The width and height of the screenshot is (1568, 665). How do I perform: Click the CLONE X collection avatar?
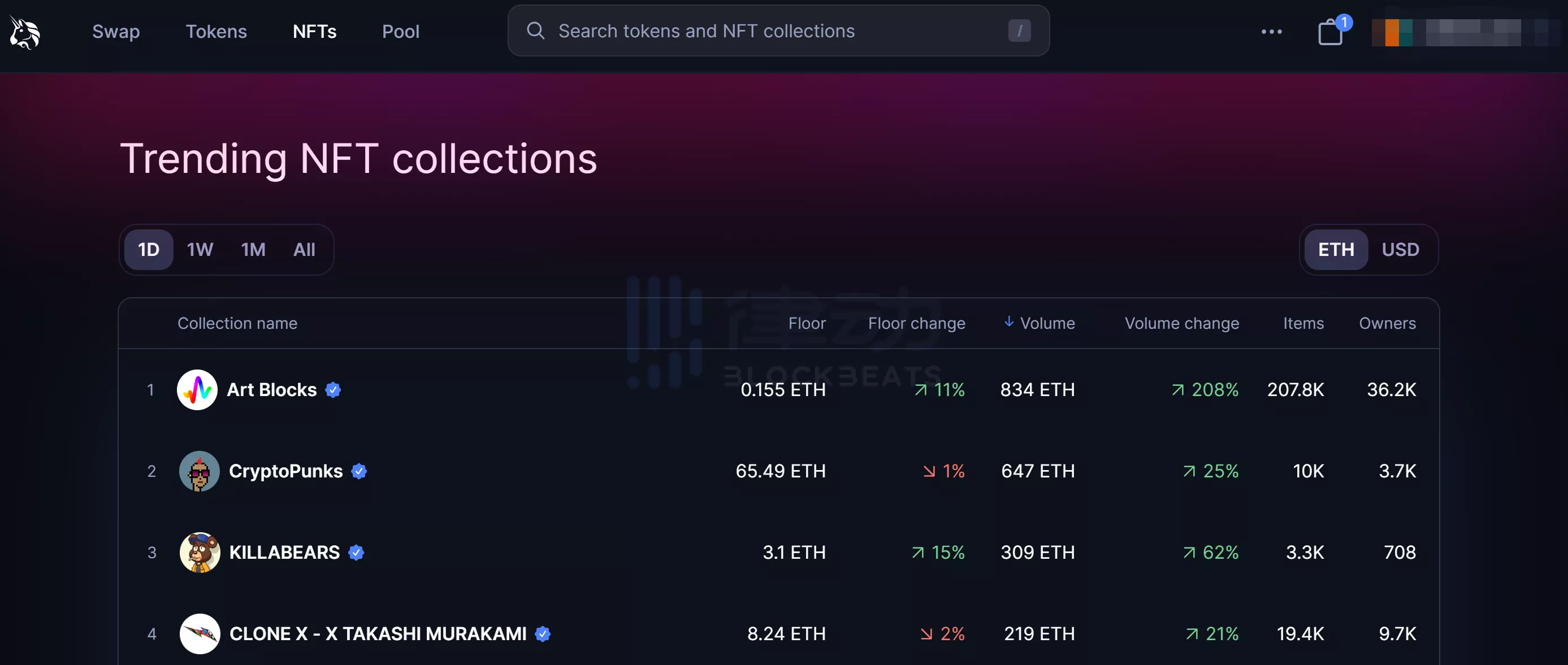coord(199,633)
